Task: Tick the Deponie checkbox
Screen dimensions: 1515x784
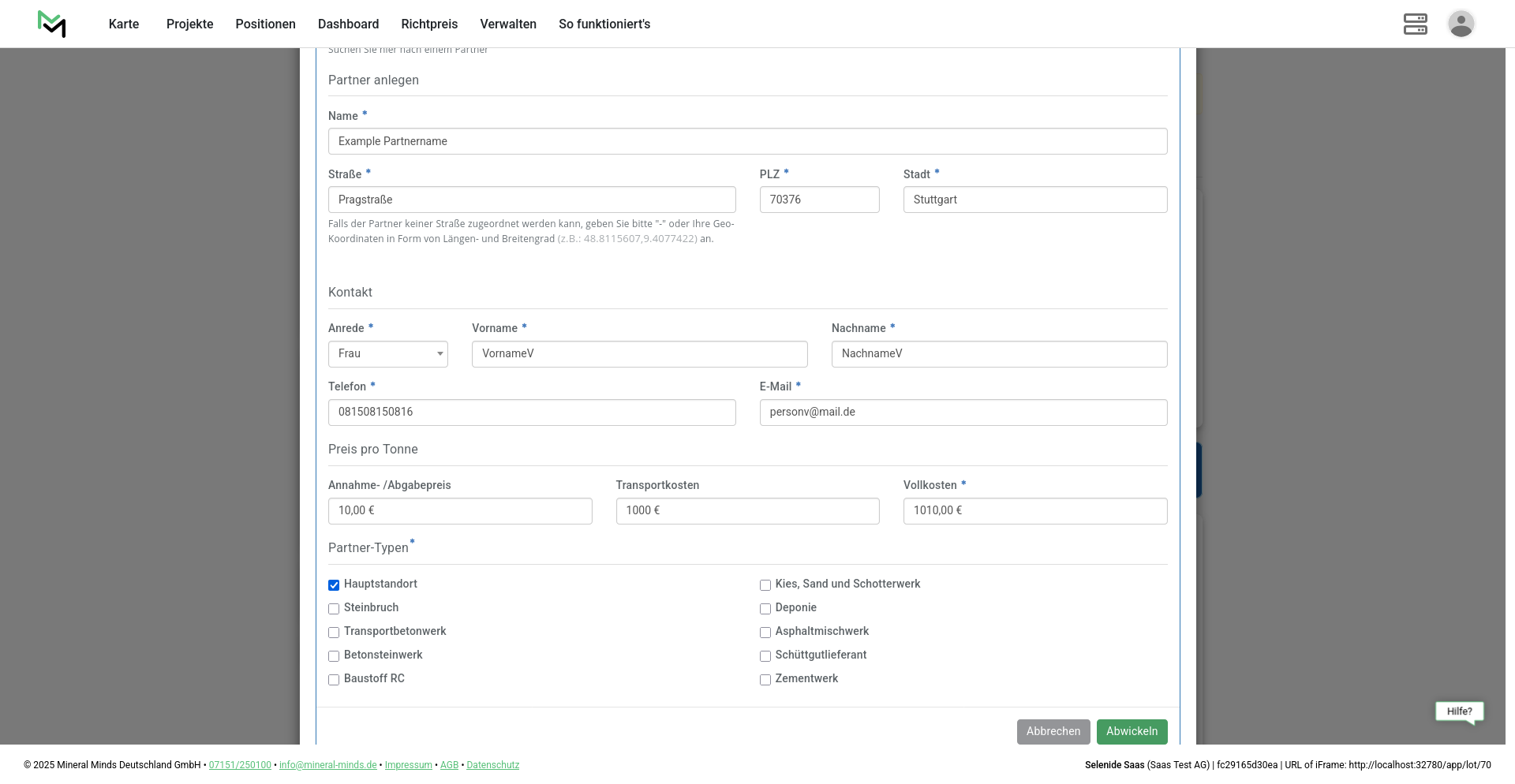Action: [765, 609]
